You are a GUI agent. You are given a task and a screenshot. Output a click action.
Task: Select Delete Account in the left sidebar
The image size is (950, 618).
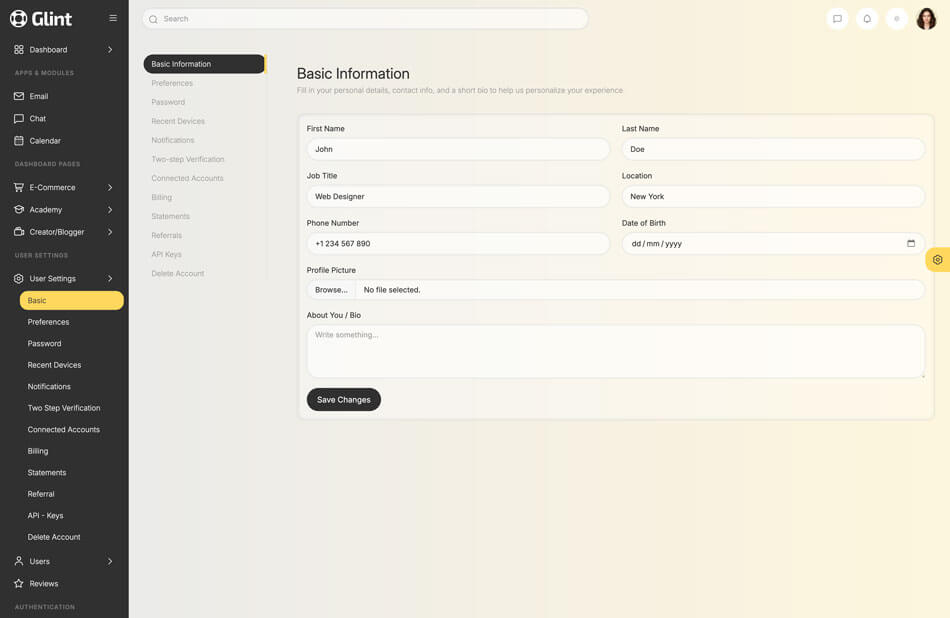(x=54, y=537)
